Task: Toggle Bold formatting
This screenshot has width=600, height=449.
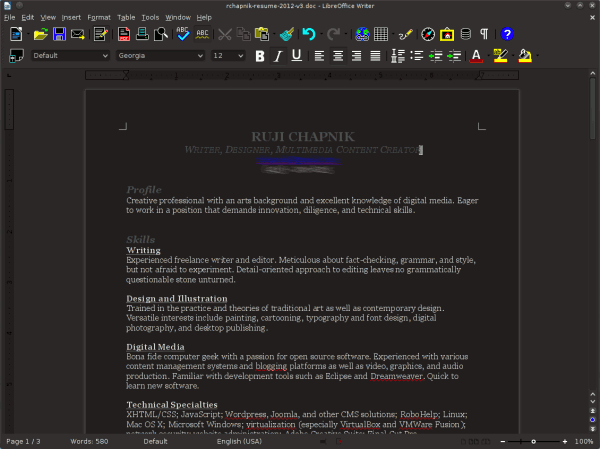Action: click(x=260, y=56)
